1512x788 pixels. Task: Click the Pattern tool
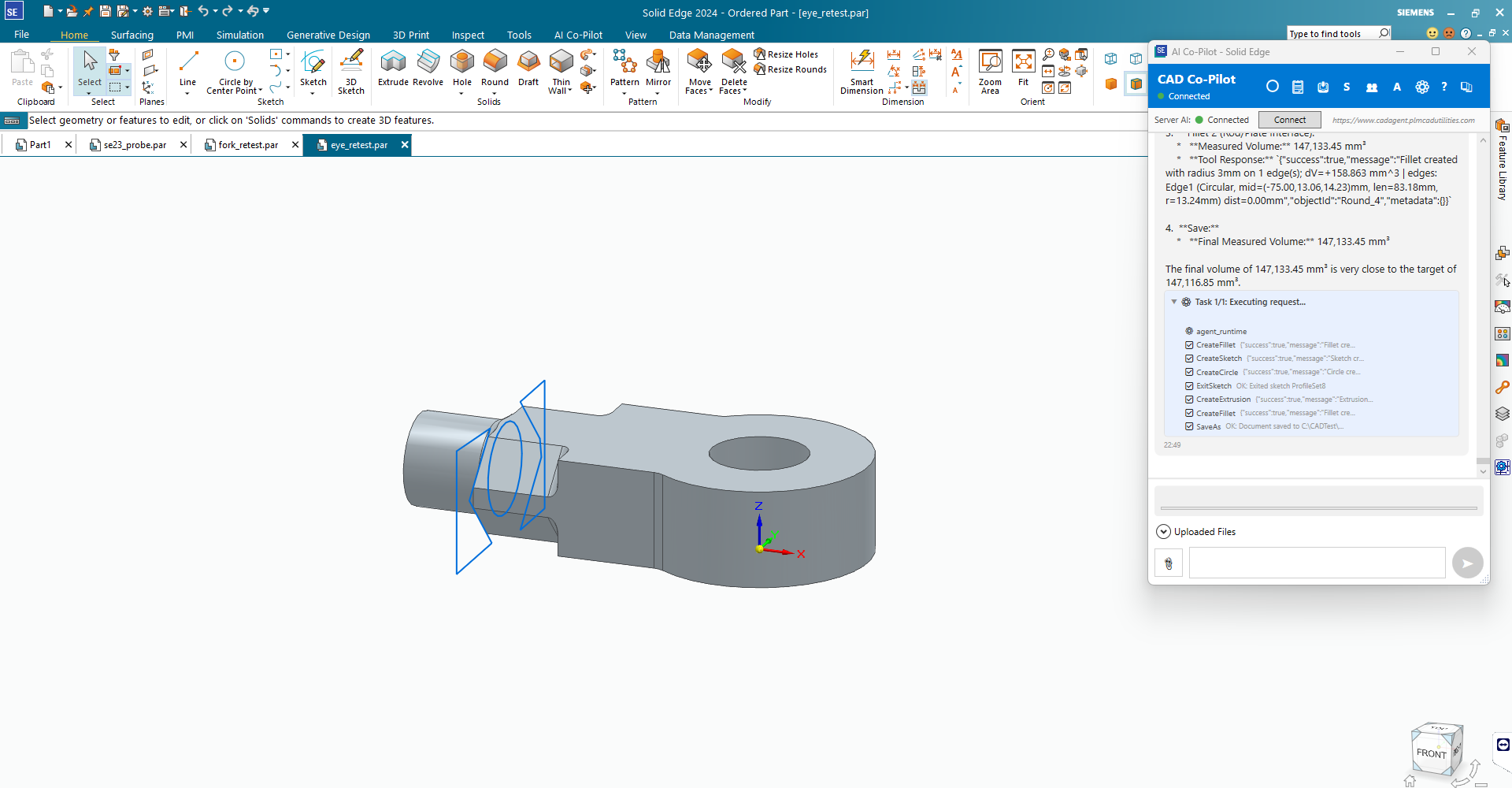pyautogui.click(x=624, y=68)
